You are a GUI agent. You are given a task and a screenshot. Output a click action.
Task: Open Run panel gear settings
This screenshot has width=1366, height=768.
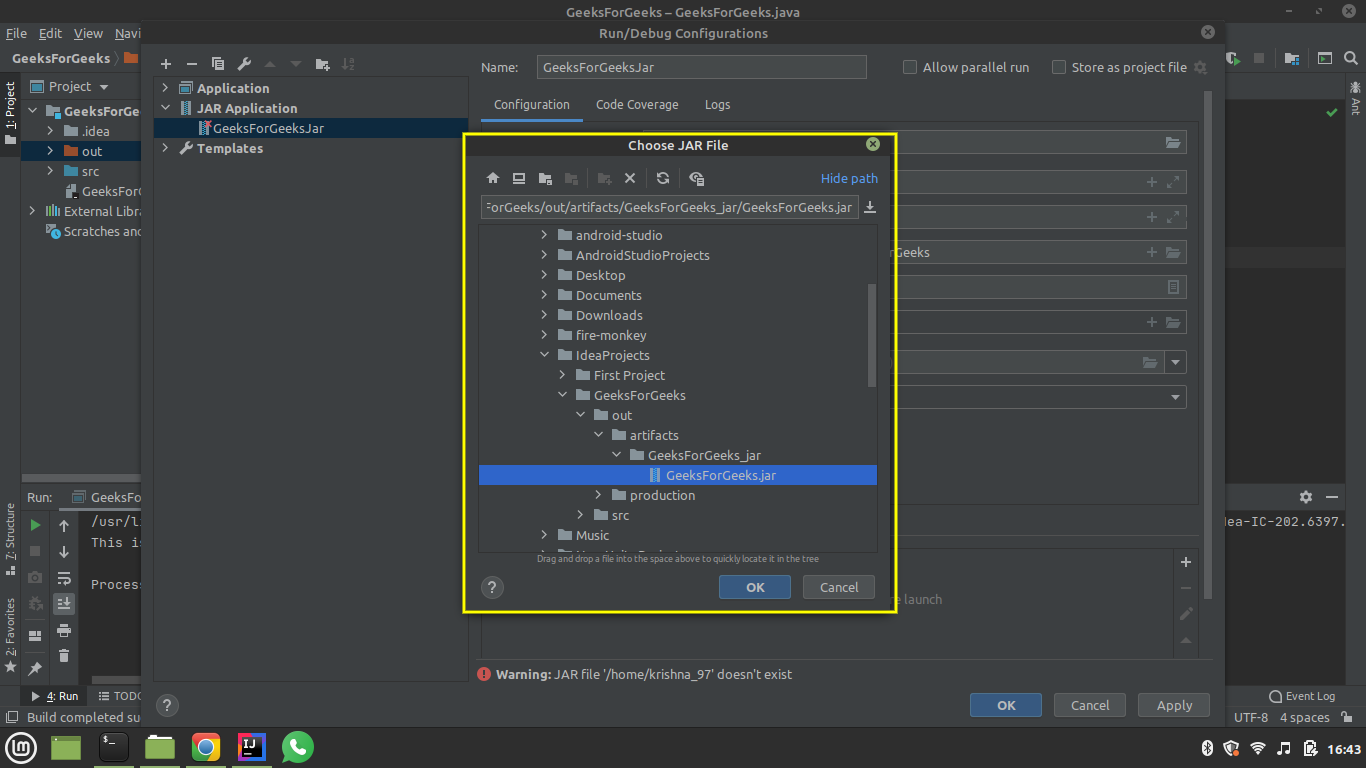click(1305, 497)
